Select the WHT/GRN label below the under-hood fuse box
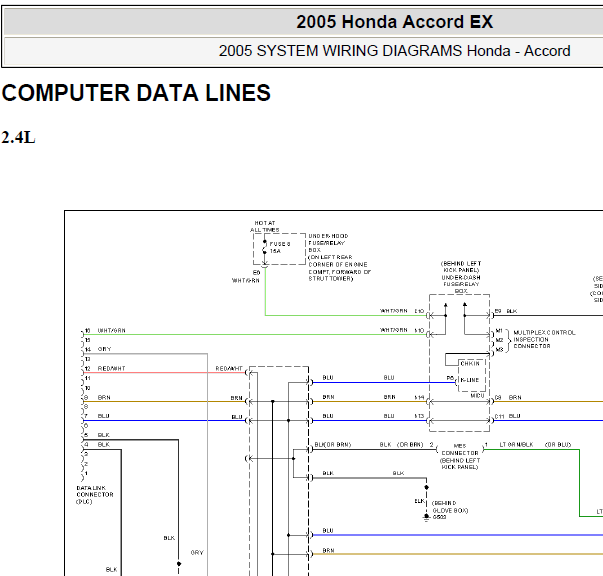603x576 pixels. point(246,280)
